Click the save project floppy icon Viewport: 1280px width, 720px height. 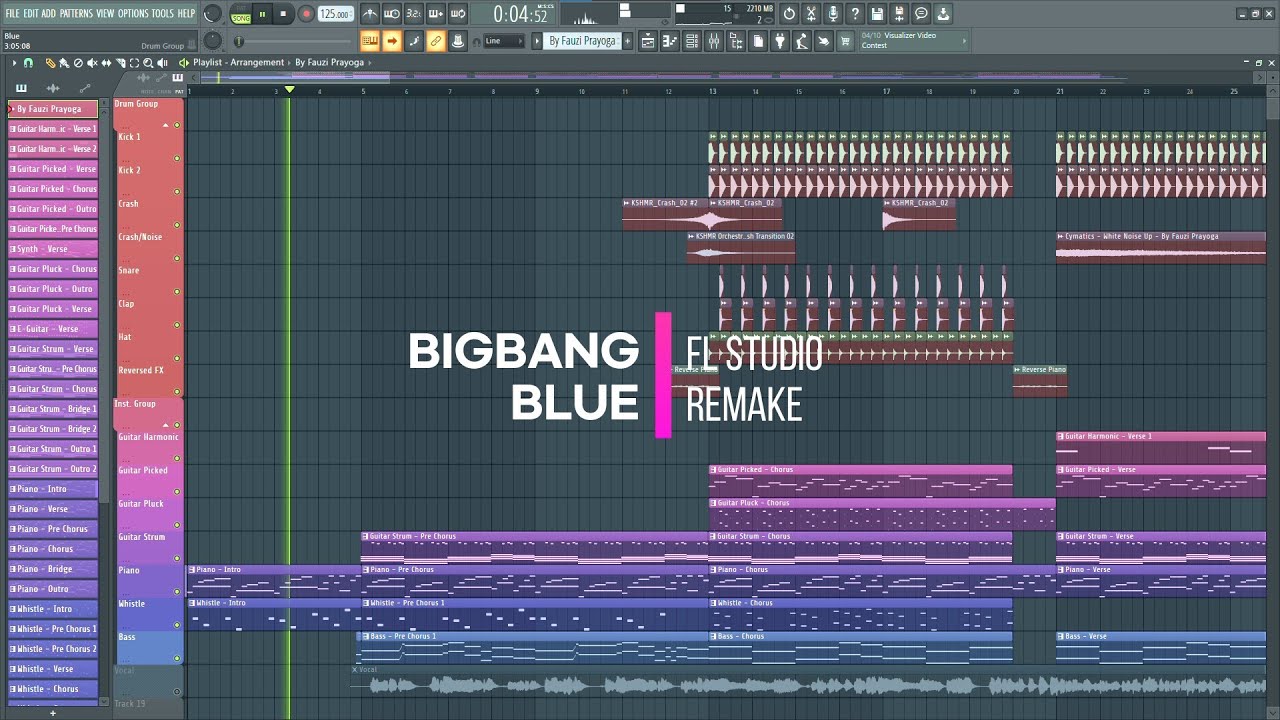click(877, 14)
